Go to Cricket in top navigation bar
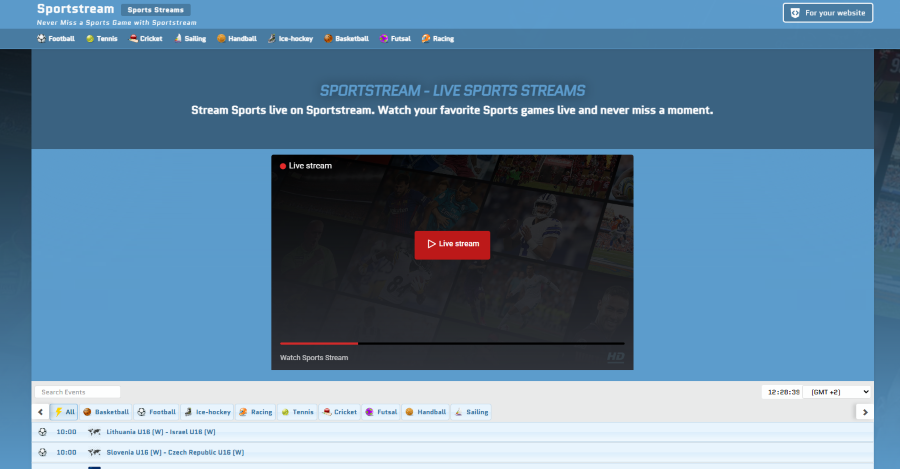The width and height of the screenshot is (900, 469). (146, 39)
